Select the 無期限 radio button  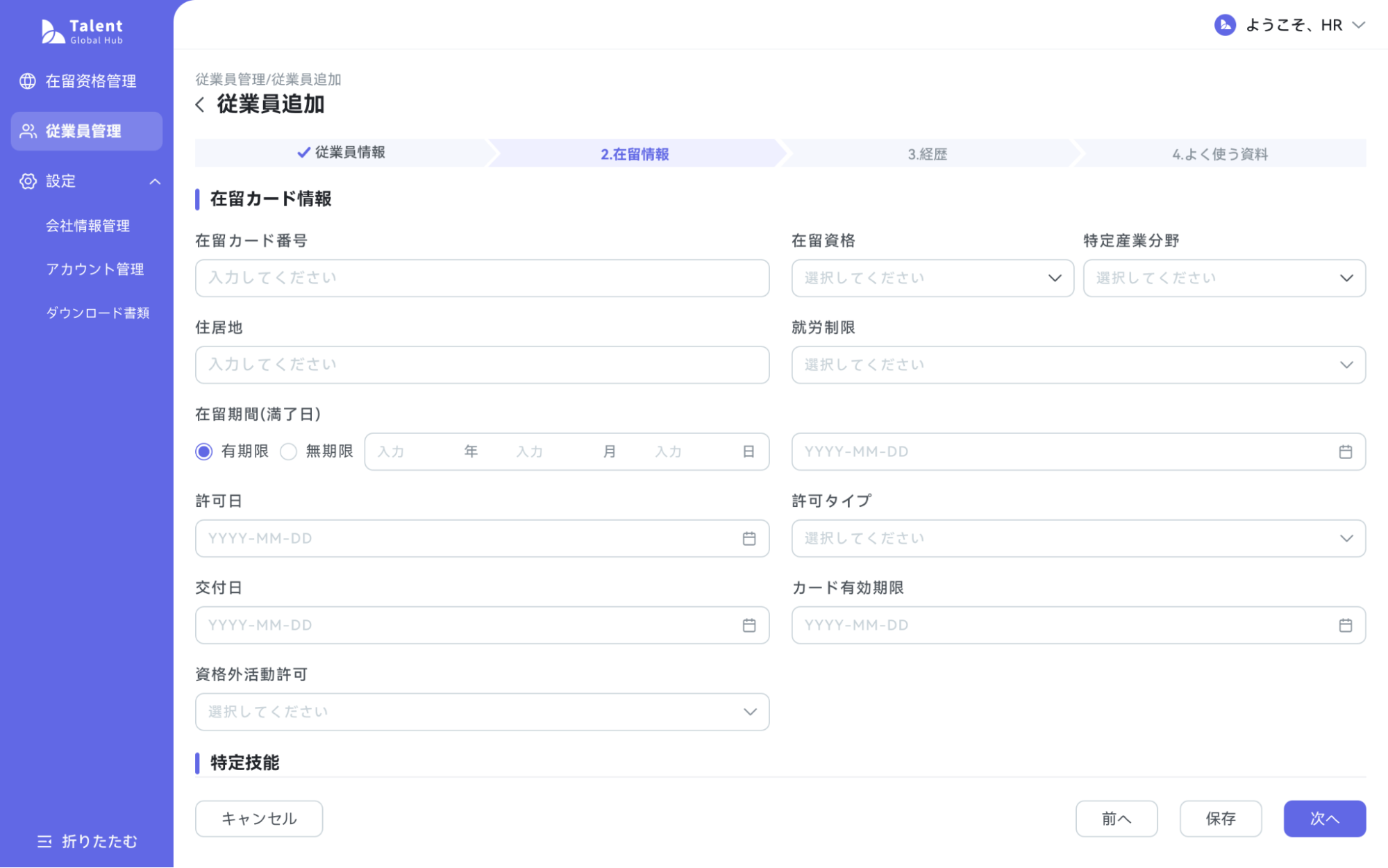(289, 452)
